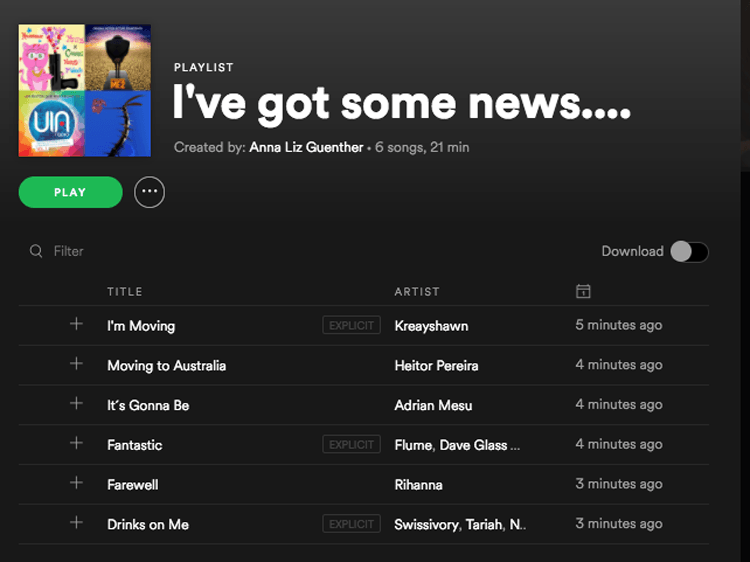This screenshot has width=750, height=562.
Task: Sort by the calendar date-added icon
Action: 583,291
